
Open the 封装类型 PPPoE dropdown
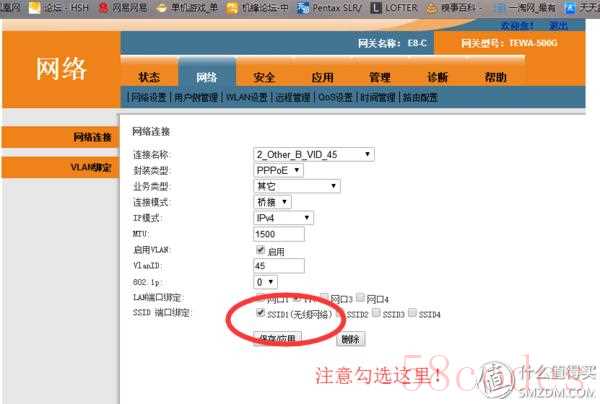(278, 170)
